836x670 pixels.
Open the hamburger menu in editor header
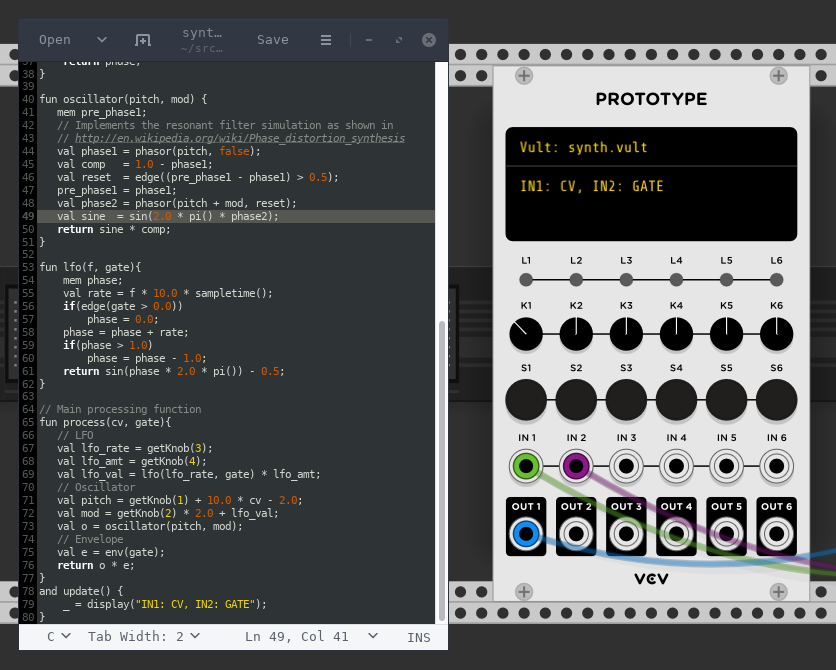click(325, 40)
